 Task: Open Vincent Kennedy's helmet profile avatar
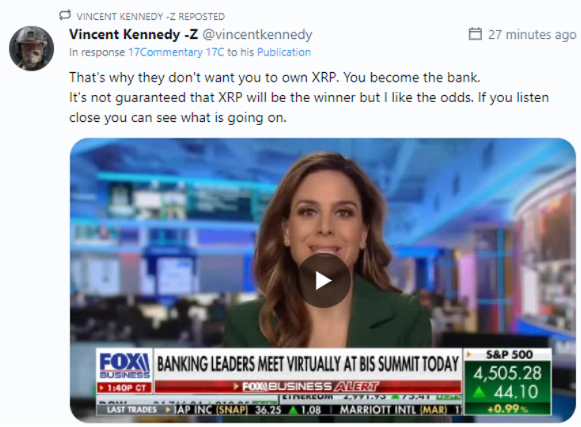pyautogui.click(x=31, y=48)
